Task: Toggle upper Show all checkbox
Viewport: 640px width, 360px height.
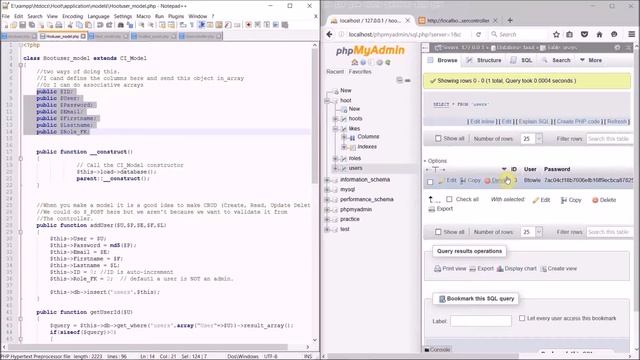Action: tap(438, 139)
